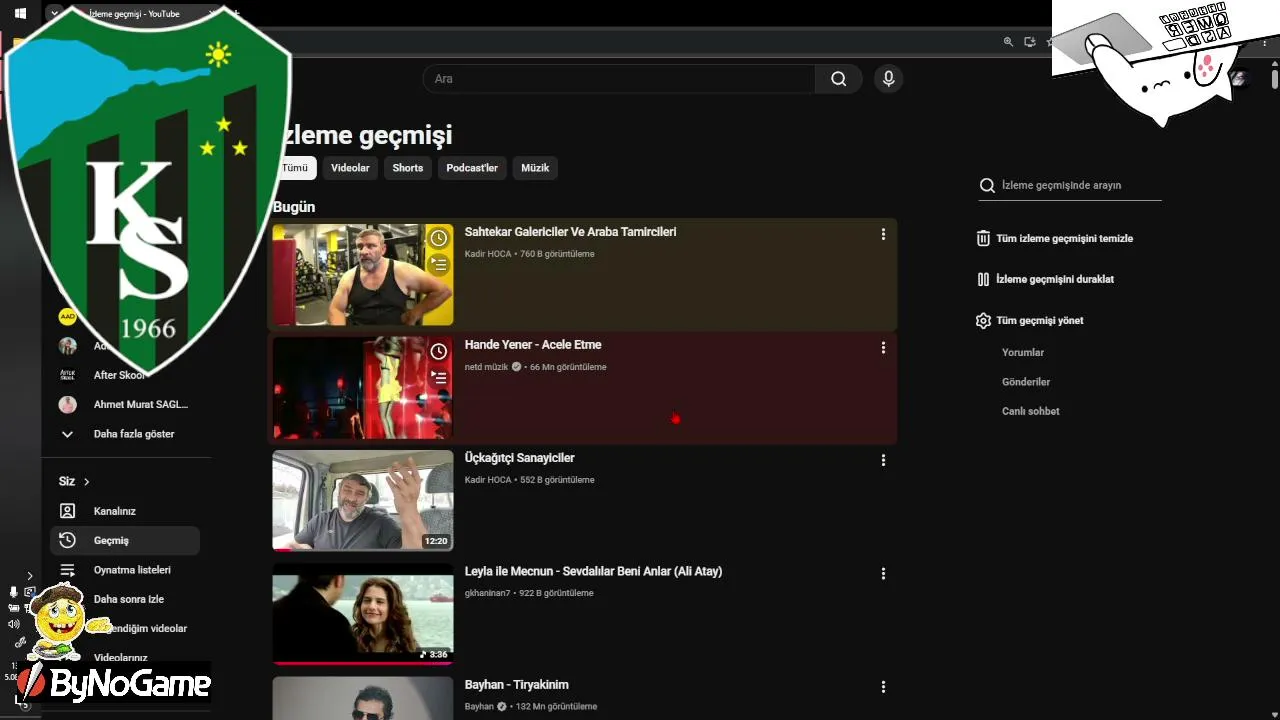The image size is (1280, 720).
Task: Click 'Kadir HOCA' under Sahtekar Galericiler
Action: tap(487, 254)
